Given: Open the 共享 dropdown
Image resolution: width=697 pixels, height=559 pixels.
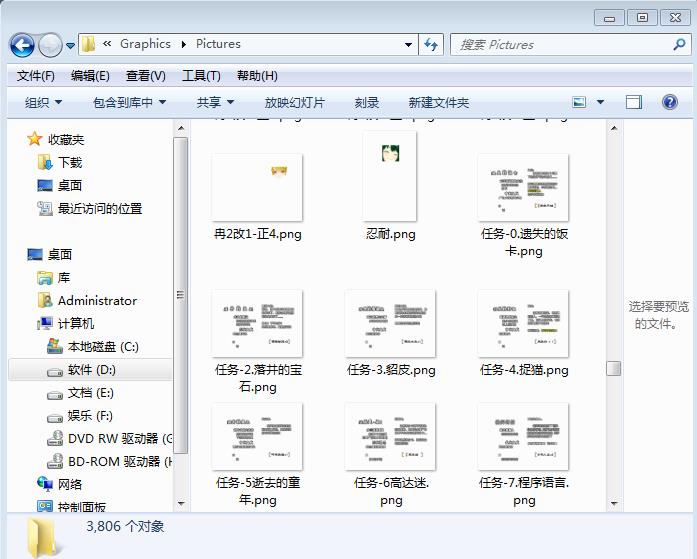Looking at the screenshot, I should click(215, 103).
